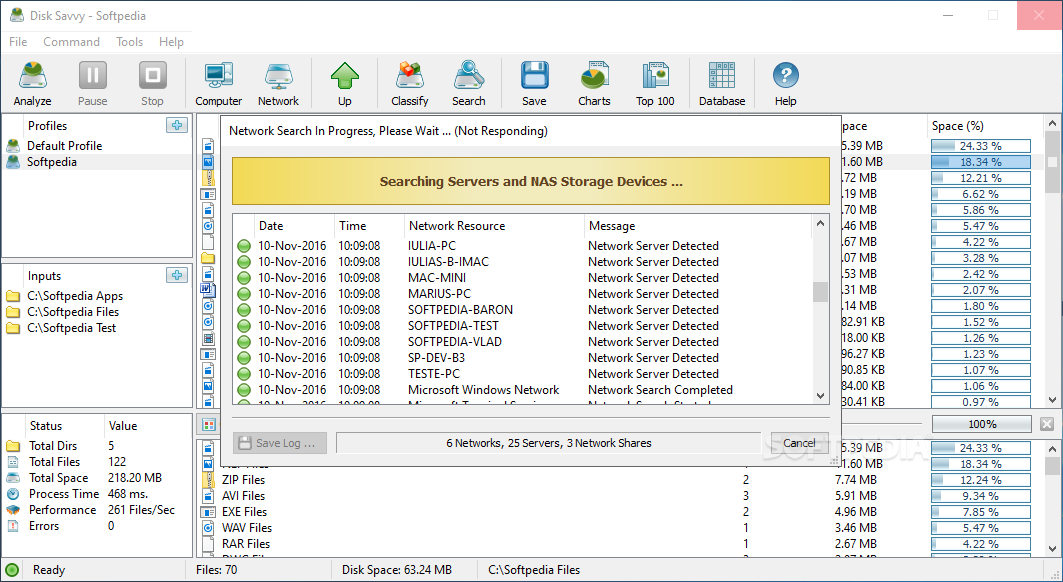Open the Search tool
This screenshot has width=1063, height=582.
[468, 83]
